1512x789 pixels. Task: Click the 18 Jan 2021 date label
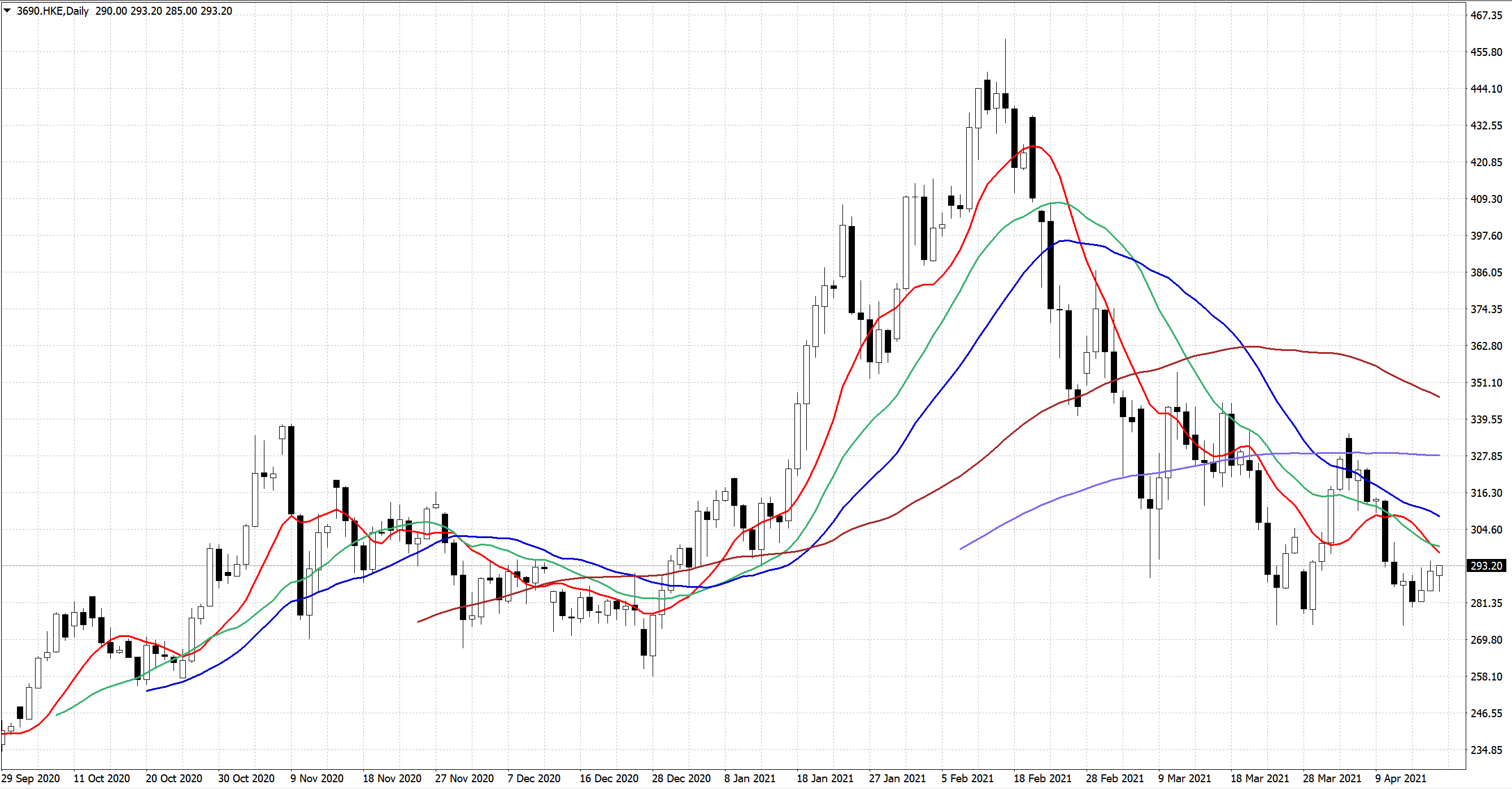click(x=825, y=778)
